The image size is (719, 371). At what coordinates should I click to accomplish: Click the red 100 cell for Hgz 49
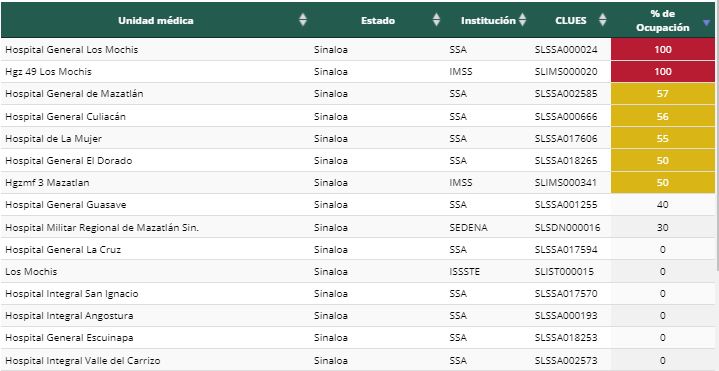point(663,72)
